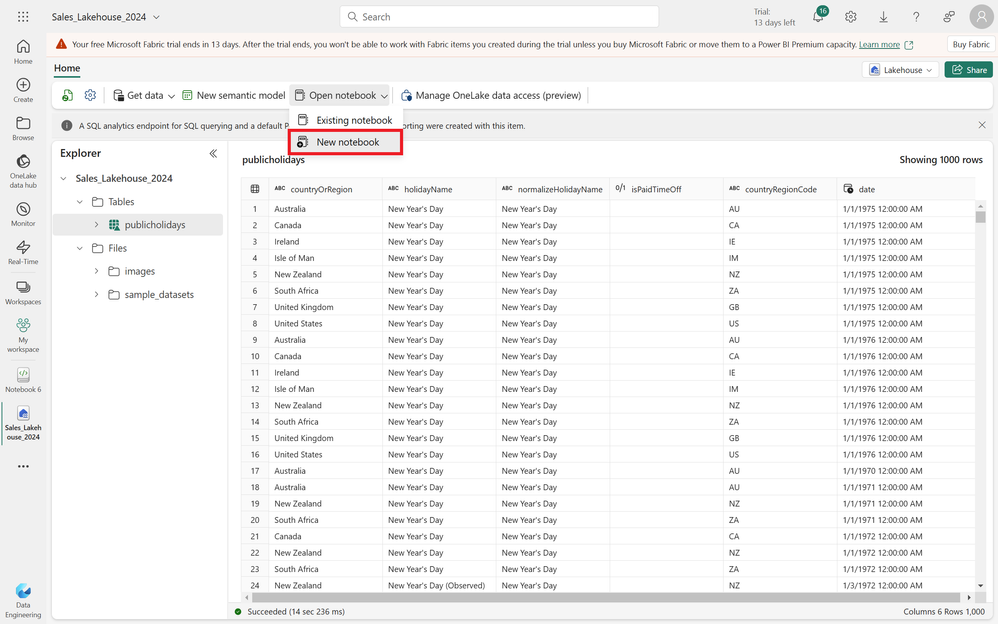Refresh the lakehouse from toolbar
998x624 pixels.
click(67, 96)
